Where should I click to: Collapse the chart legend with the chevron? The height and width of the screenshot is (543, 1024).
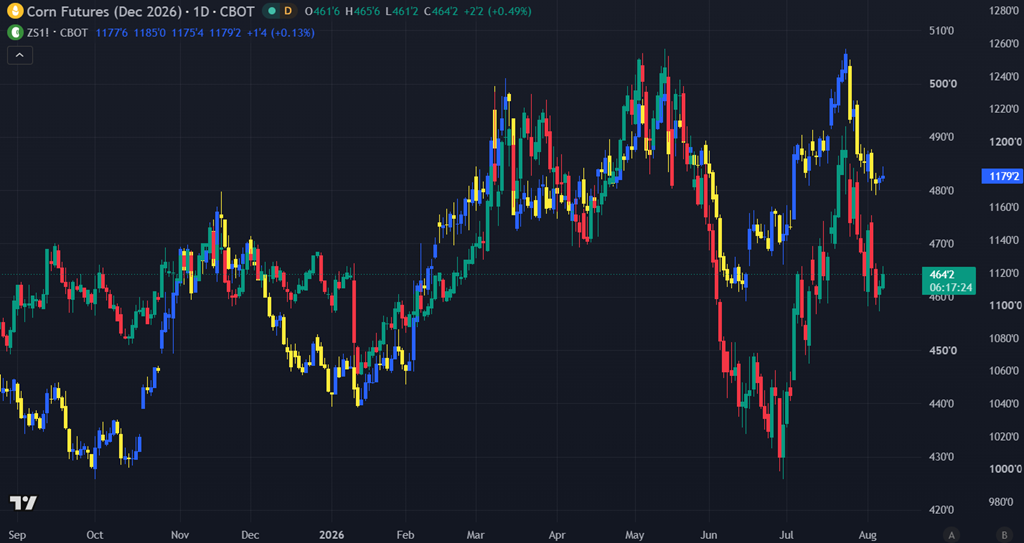coord(20,56)
